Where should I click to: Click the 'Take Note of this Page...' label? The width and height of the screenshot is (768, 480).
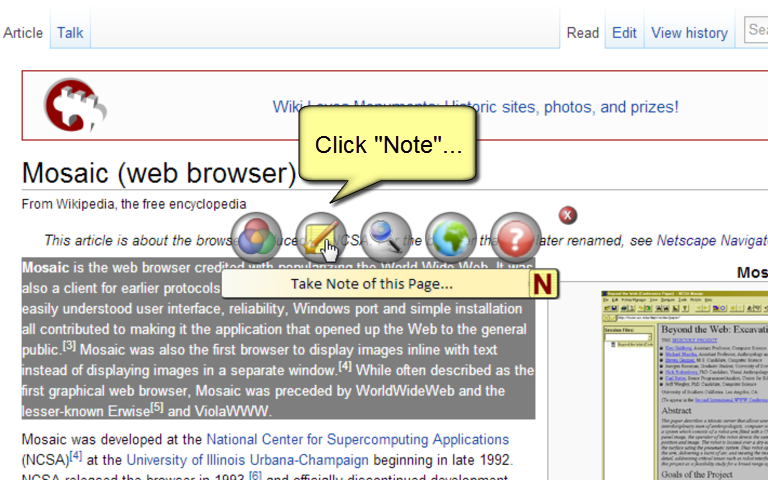point(372,284)
